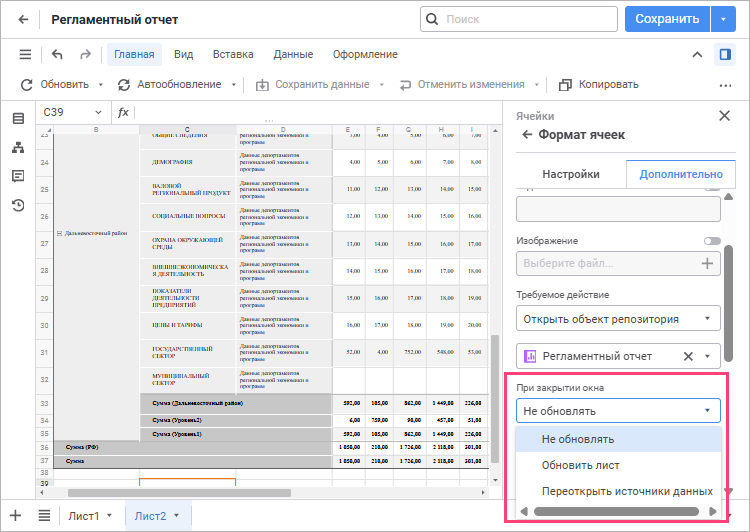The height and width of the screenshot is (532, 750).
Task: Switch to the Данные ribbon tab
Action: click(293, 55)
